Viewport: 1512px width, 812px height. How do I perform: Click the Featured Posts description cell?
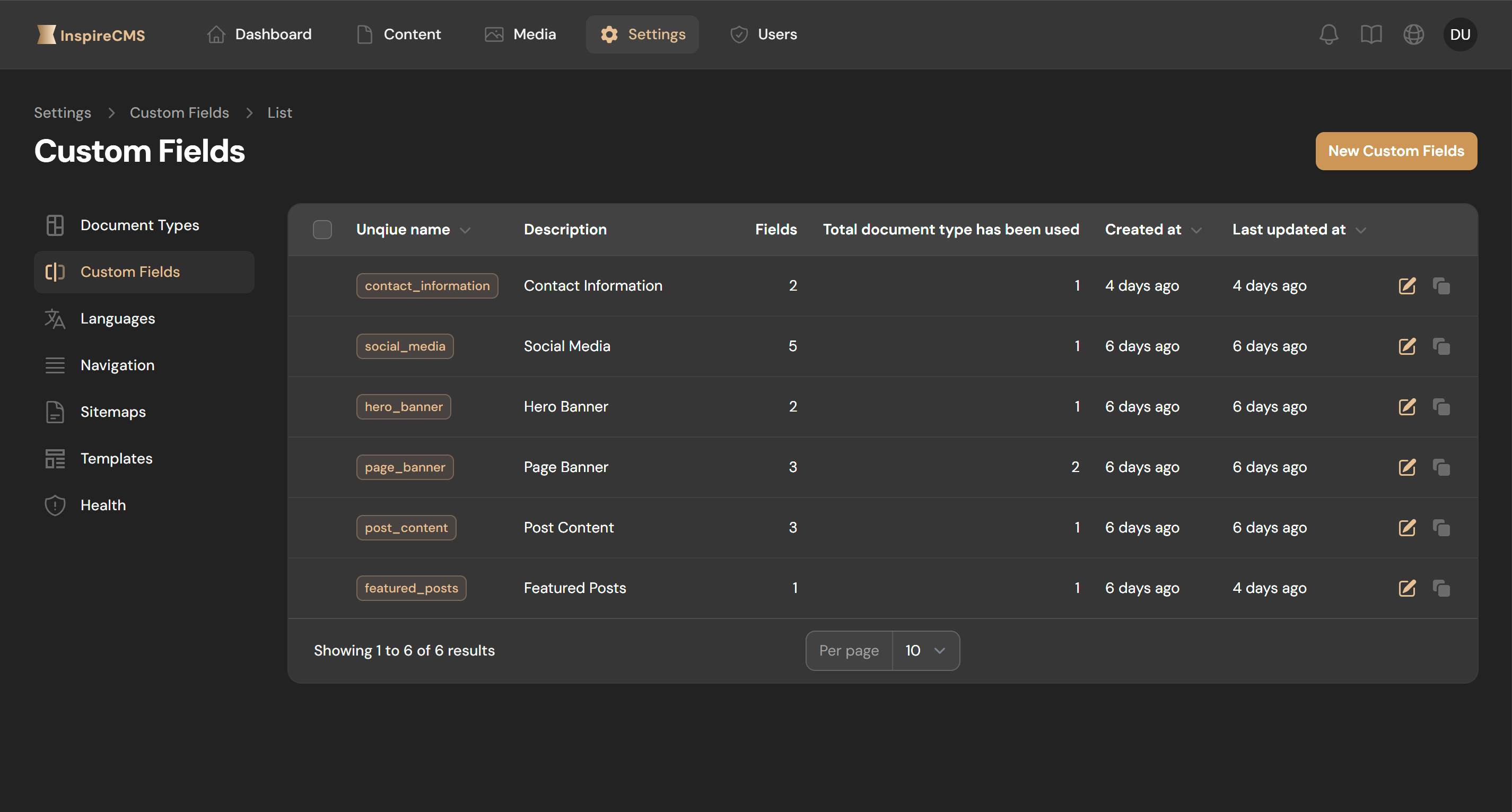click(575, 588)
